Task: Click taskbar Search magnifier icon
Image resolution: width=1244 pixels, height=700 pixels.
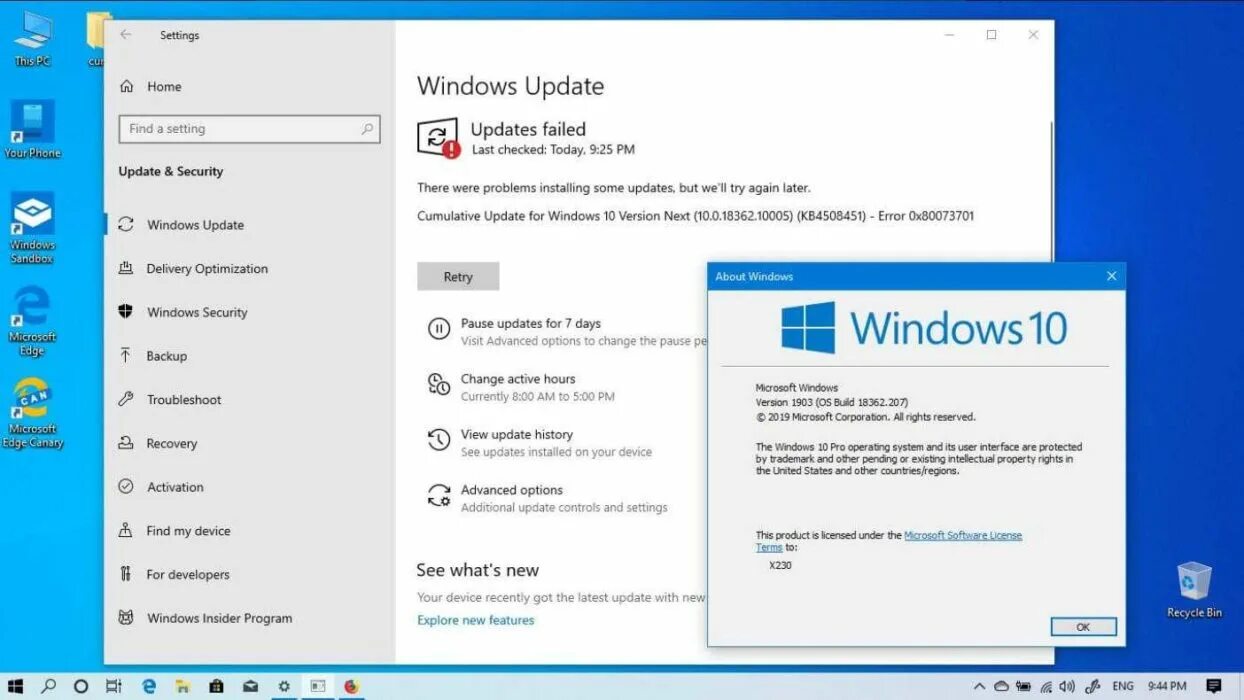Action: pyautogui.click(x=48, y=686)
